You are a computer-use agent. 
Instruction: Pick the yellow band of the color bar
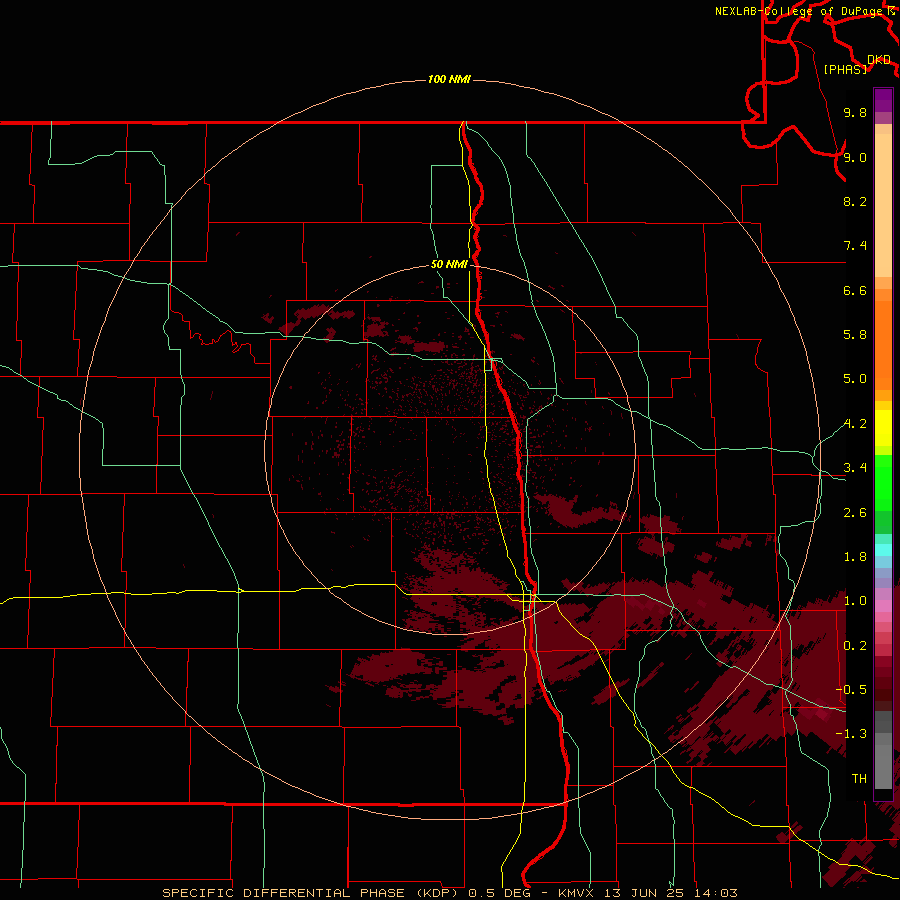(883, 428)
